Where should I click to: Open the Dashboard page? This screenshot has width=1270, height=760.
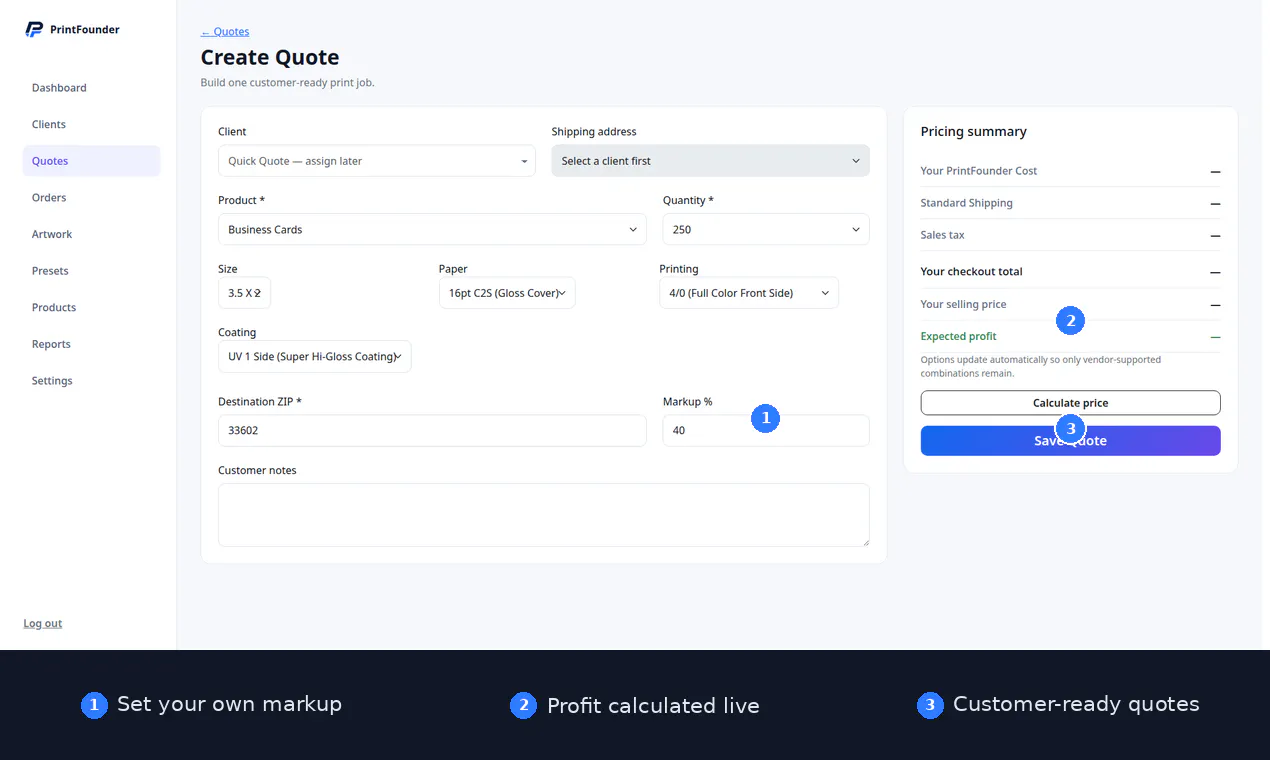click(x=59, y=88)
